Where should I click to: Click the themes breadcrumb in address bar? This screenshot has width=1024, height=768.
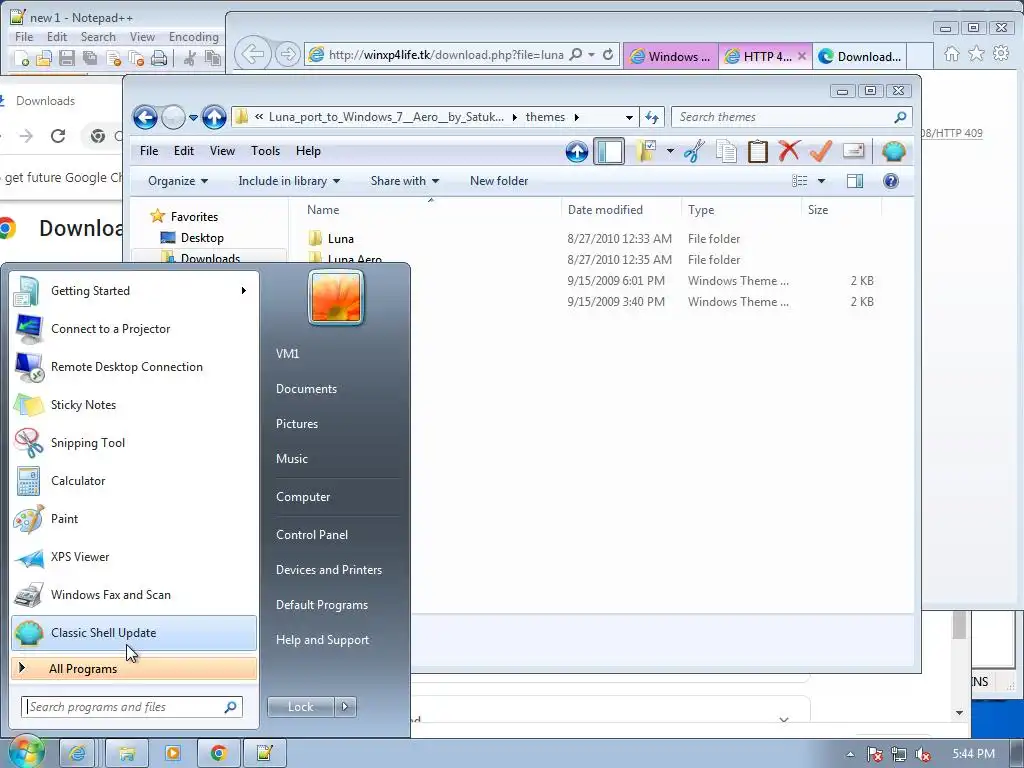click(x=545, y=117)
